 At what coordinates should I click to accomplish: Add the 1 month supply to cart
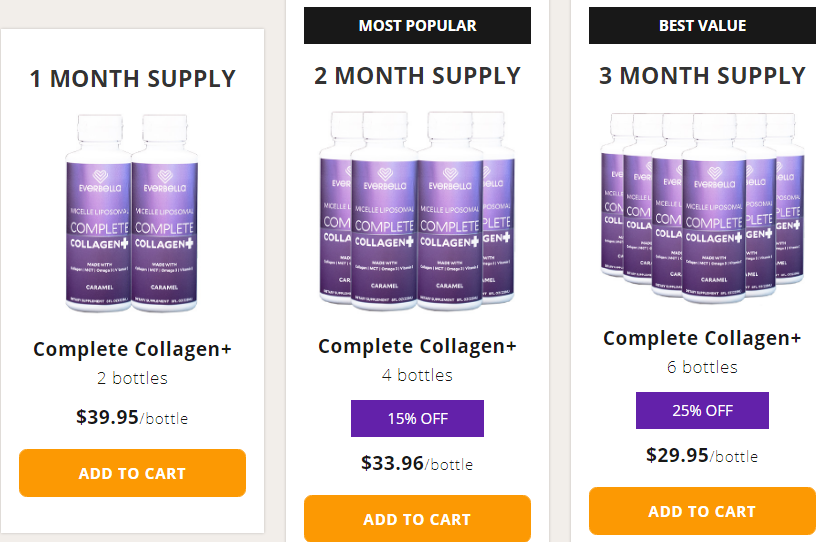pyautogui.click(x=132, y=473)
